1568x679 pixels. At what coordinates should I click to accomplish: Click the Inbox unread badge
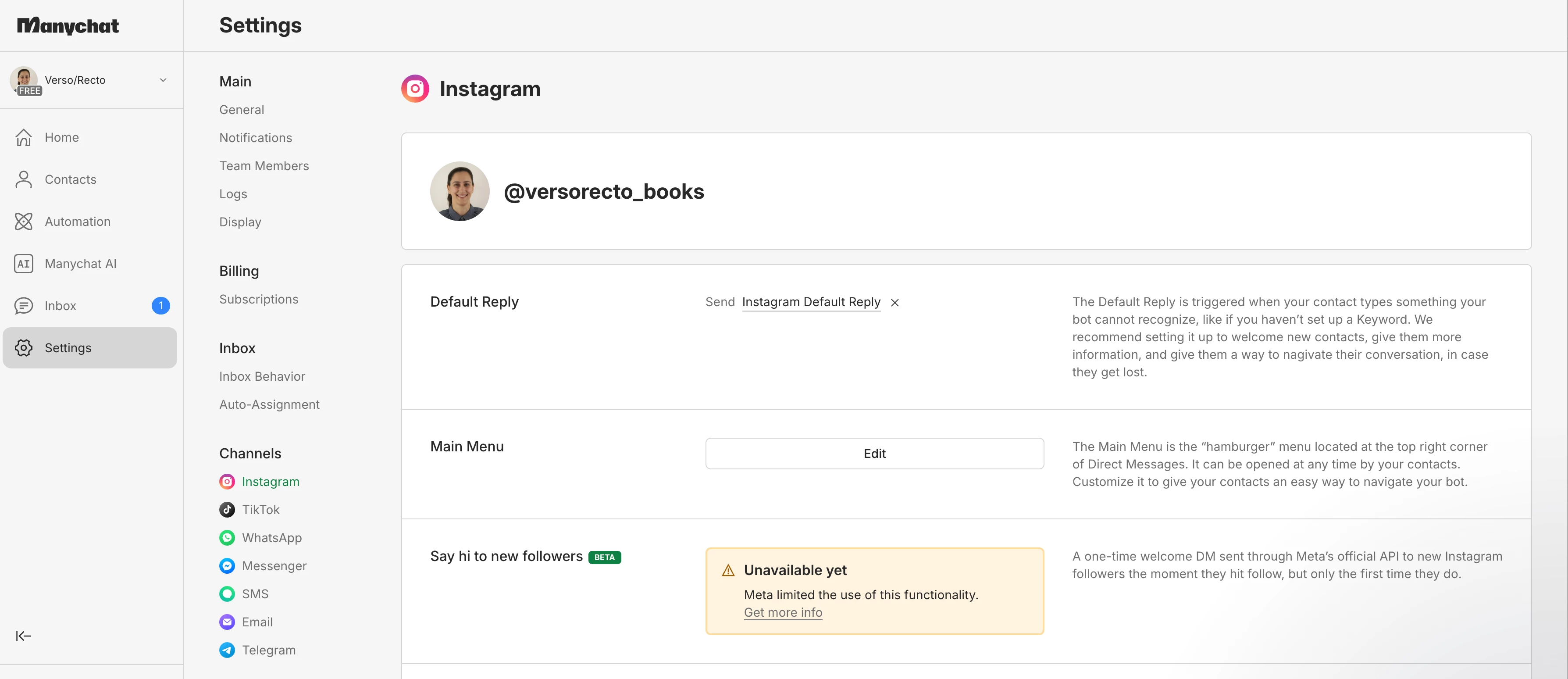(160, 306)
